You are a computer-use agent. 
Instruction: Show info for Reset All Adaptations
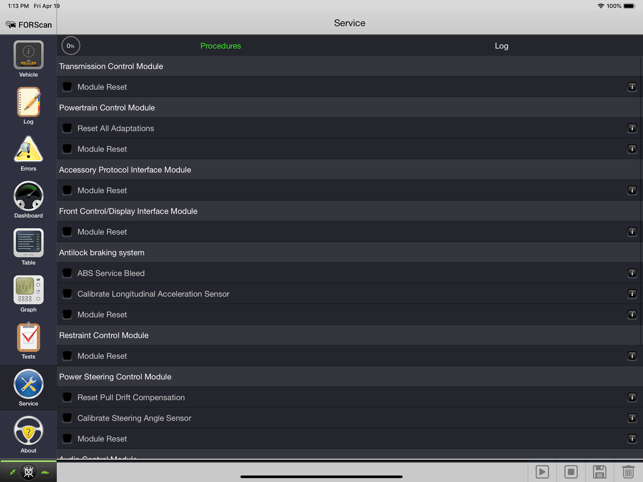tap(632, 128)
